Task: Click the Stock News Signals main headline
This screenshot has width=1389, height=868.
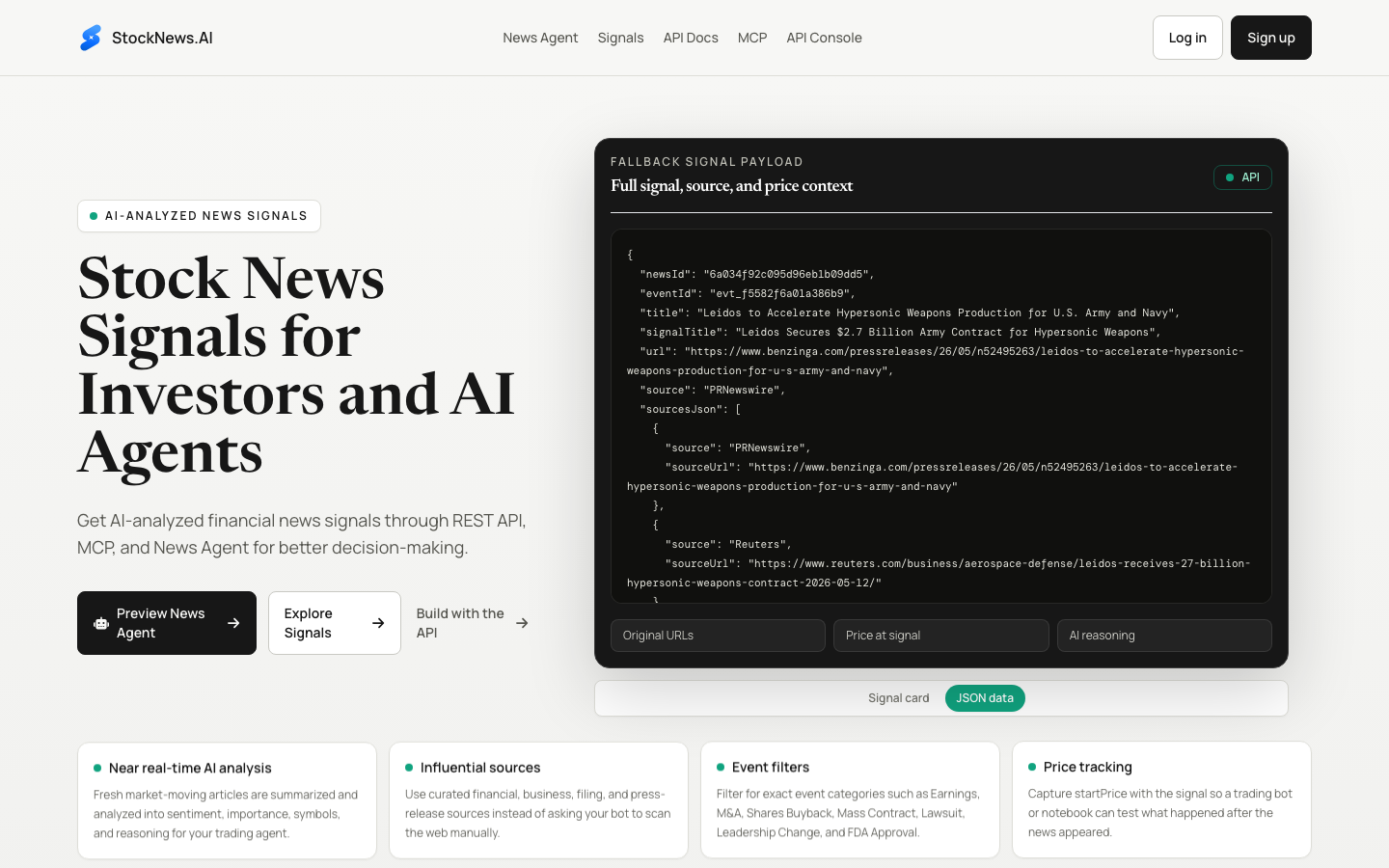Action: (x=296, y=365)
